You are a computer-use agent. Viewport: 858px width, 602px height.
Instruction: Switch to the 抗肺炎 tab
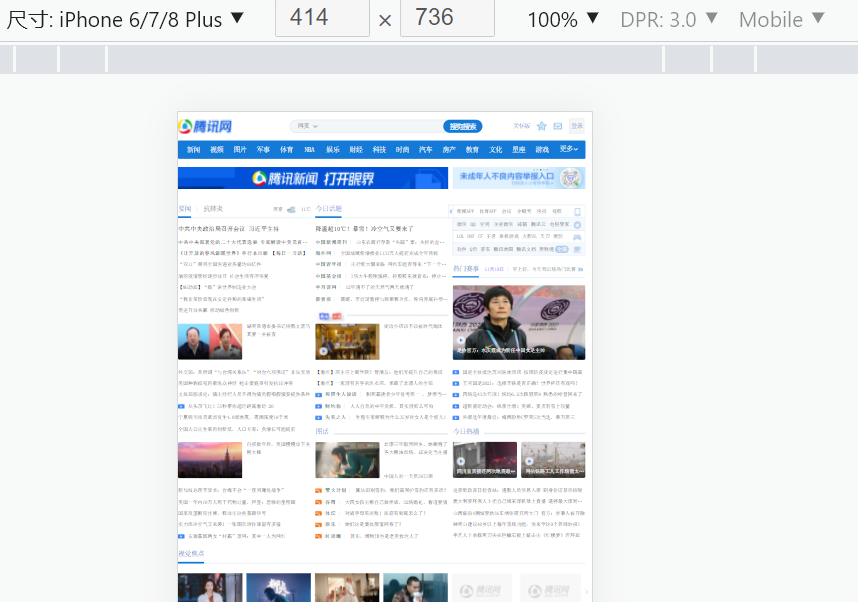coord(213,209)
